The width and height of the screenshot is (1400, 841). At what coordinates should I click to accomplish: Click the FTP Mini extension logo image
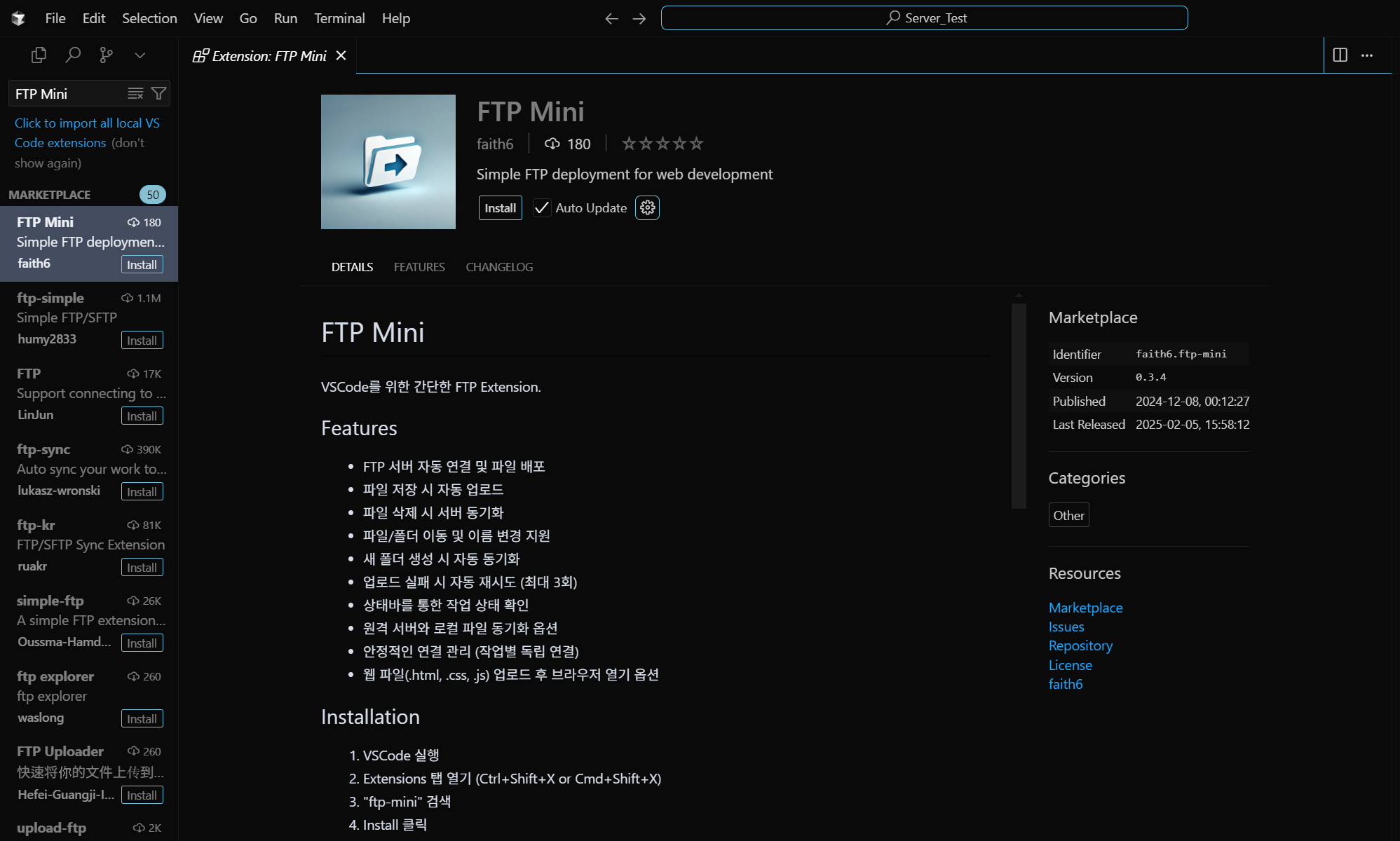pyautogui.click(x=388, y=162)
